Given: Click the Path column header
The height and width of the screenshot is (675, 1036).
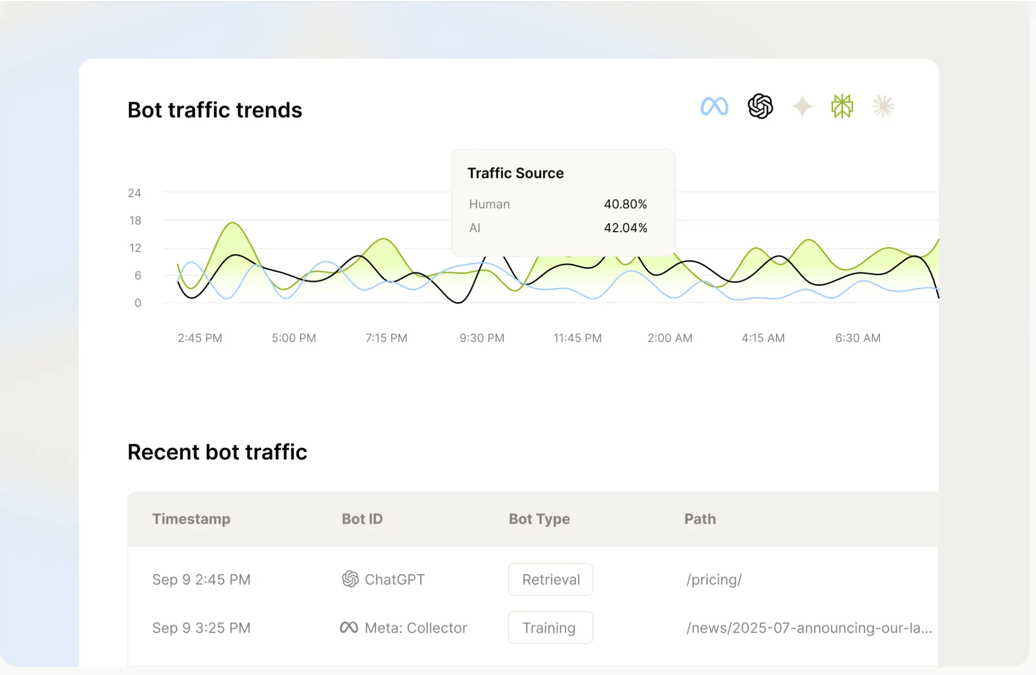Looking at the screenshot, I should tap(700, 519).
